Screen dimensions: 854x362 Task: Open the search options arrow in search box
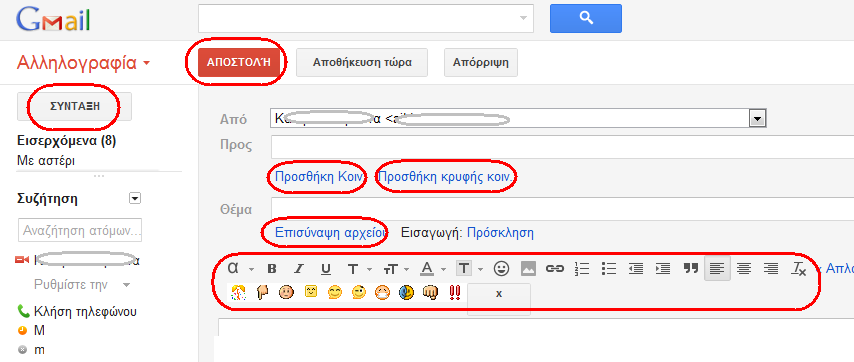(x=523, y=18)
